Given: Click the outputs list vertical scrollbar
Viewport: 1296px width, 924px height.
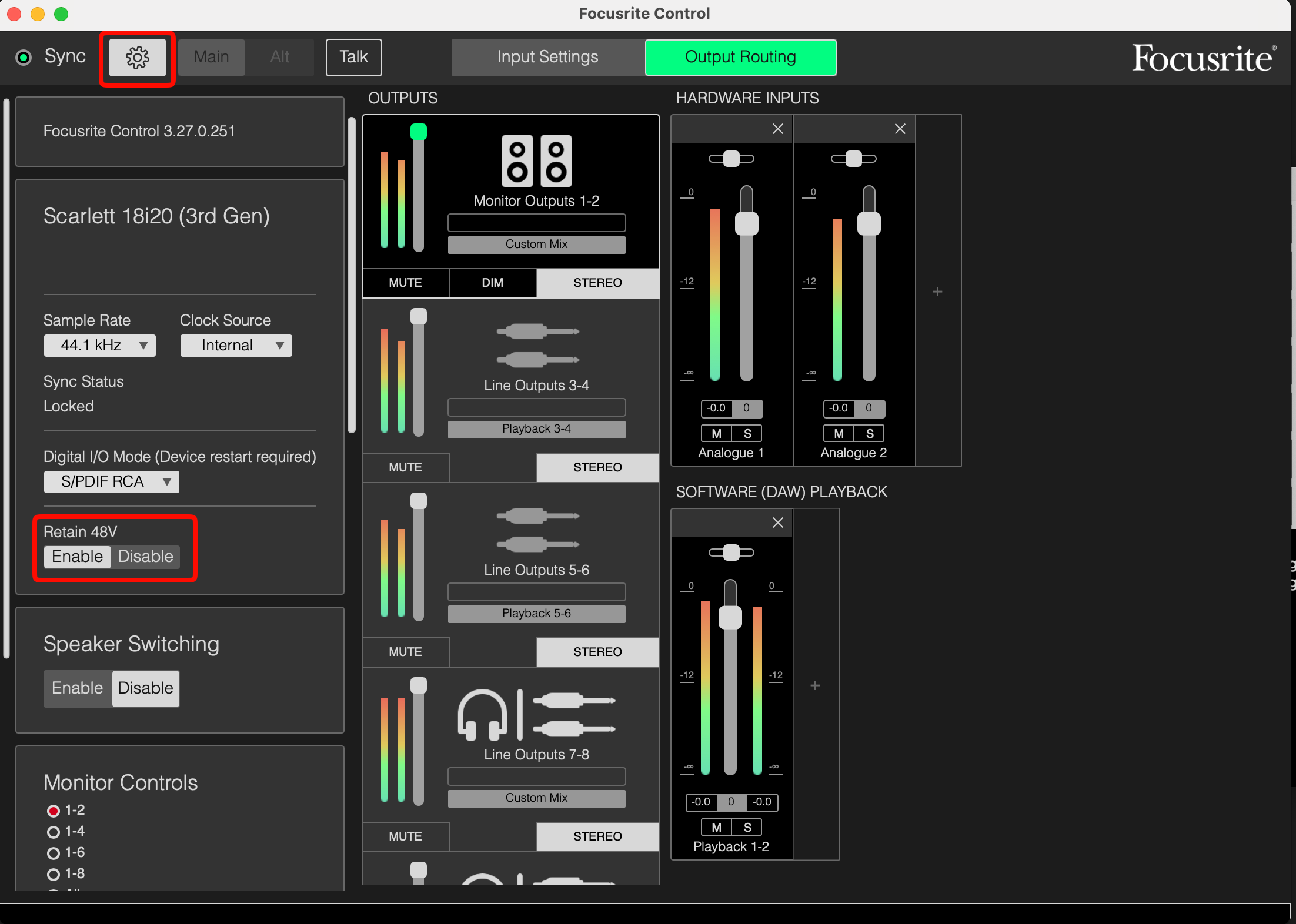Looking at the screenshot, I should [352, 275].
